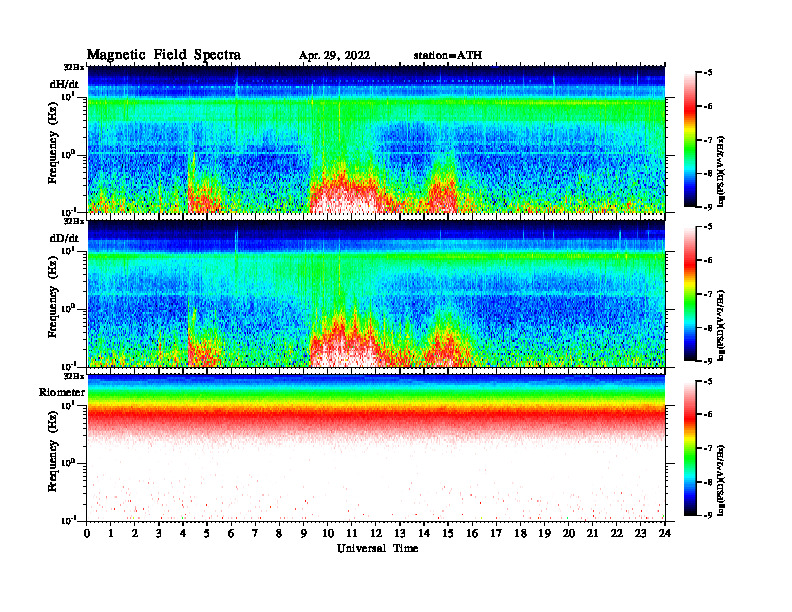Click the "-5" value on the dH/dt color scale
The height and width of the screenshot is (612, 792).
707,73
